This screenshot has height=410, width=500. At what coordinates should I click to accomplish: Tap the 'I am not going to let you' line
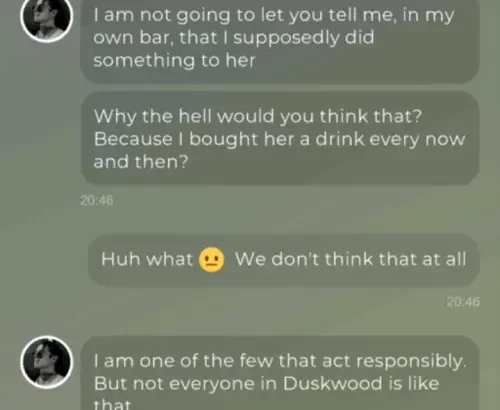click(274, 15)
